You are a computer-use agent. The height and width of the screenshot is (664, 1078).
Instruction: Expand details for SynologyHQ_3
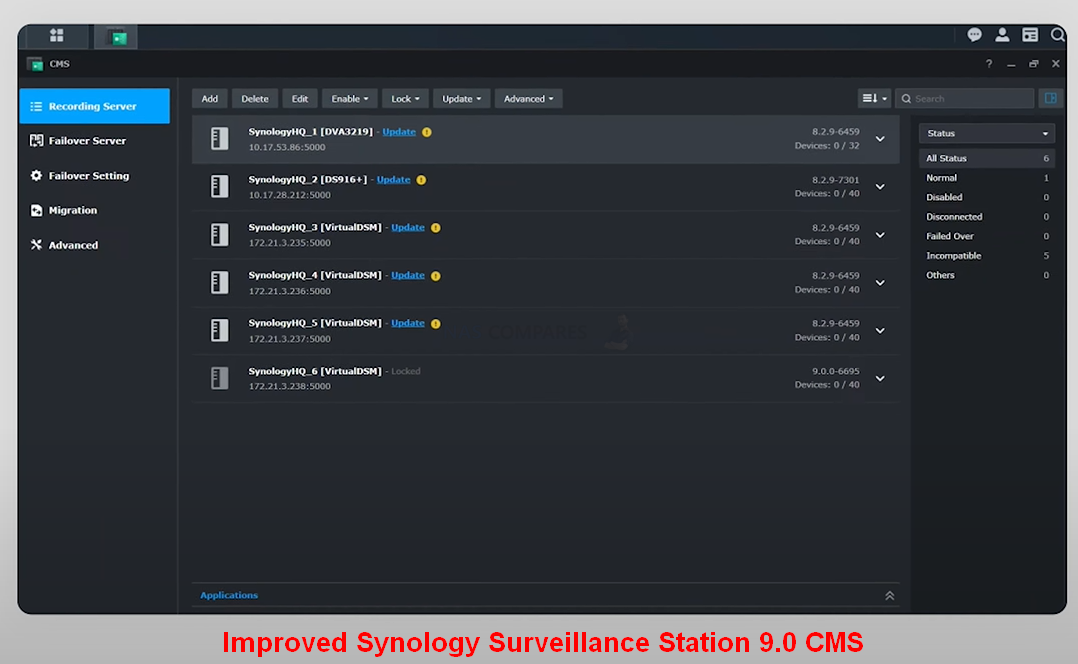pos(880,234)
